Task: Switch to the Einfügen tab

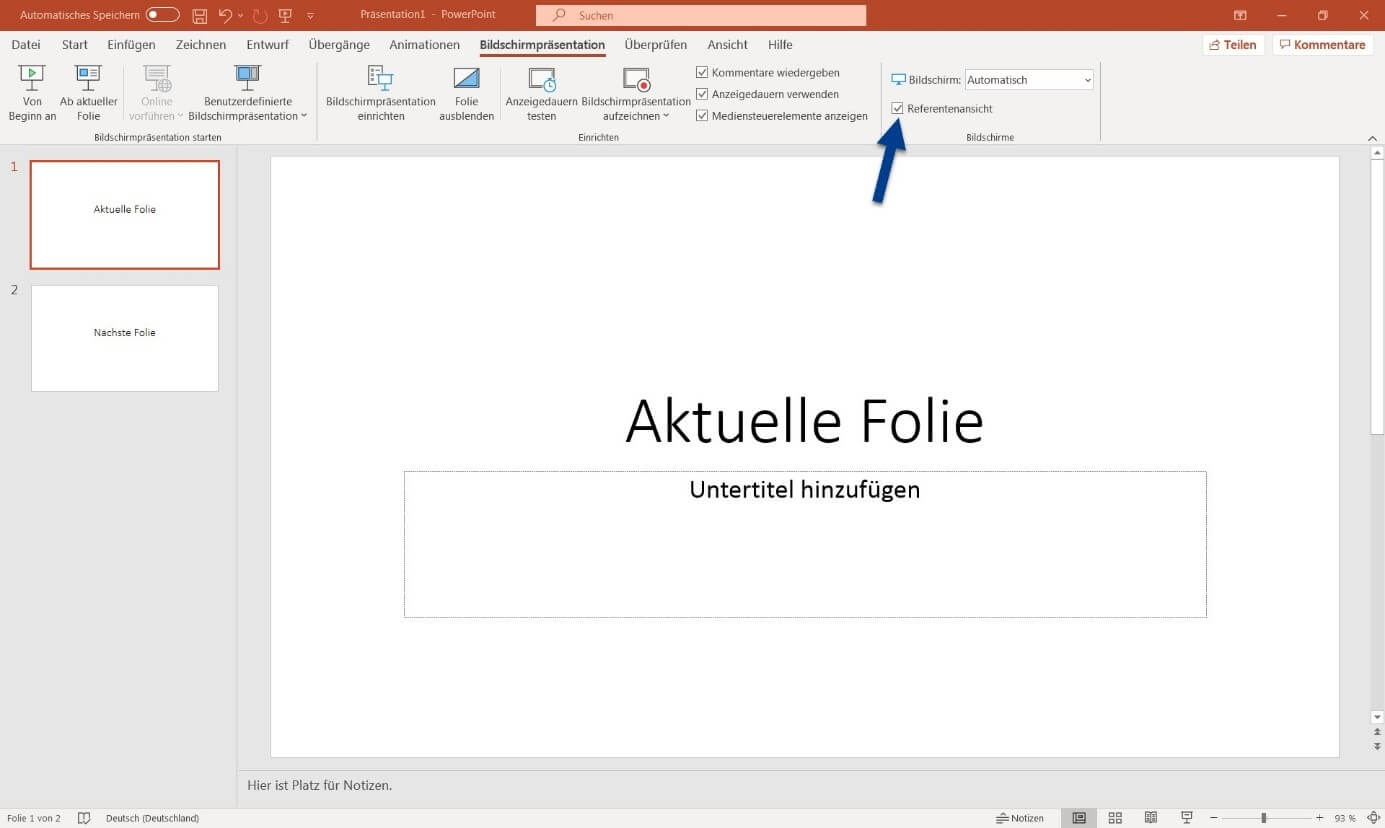Action: point(131,45)
